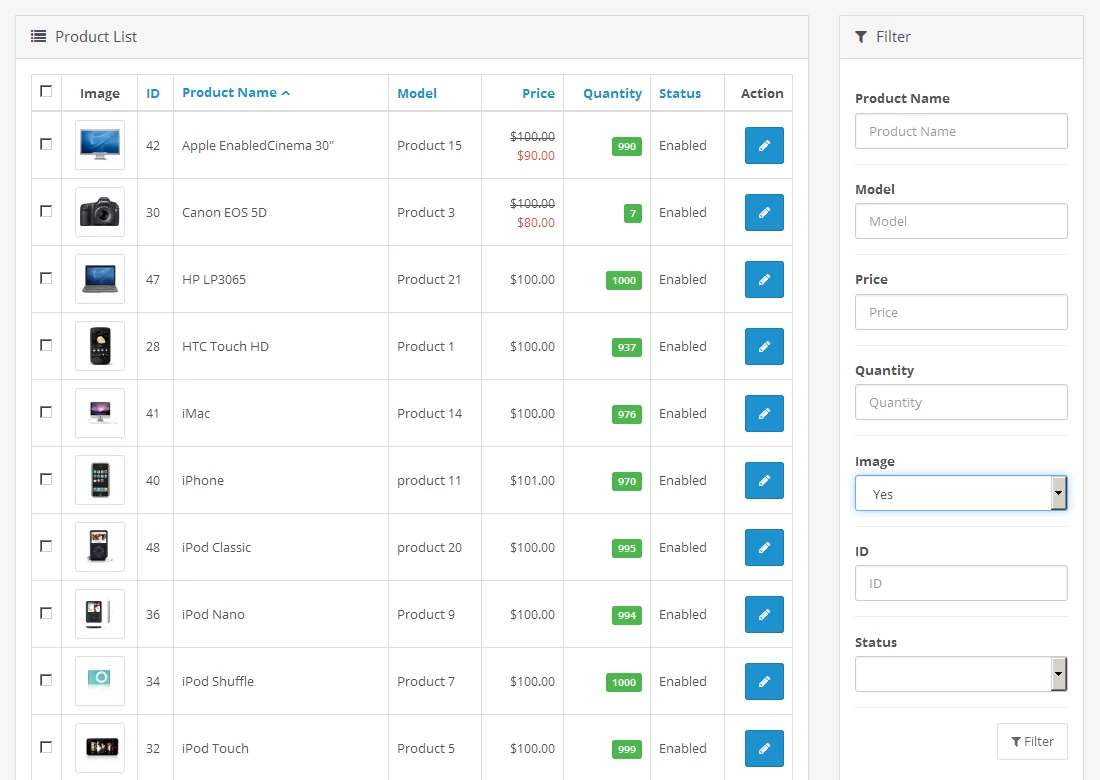Click the 937 quantity badge
This screenshot has height=780, width=1100.
626,347
